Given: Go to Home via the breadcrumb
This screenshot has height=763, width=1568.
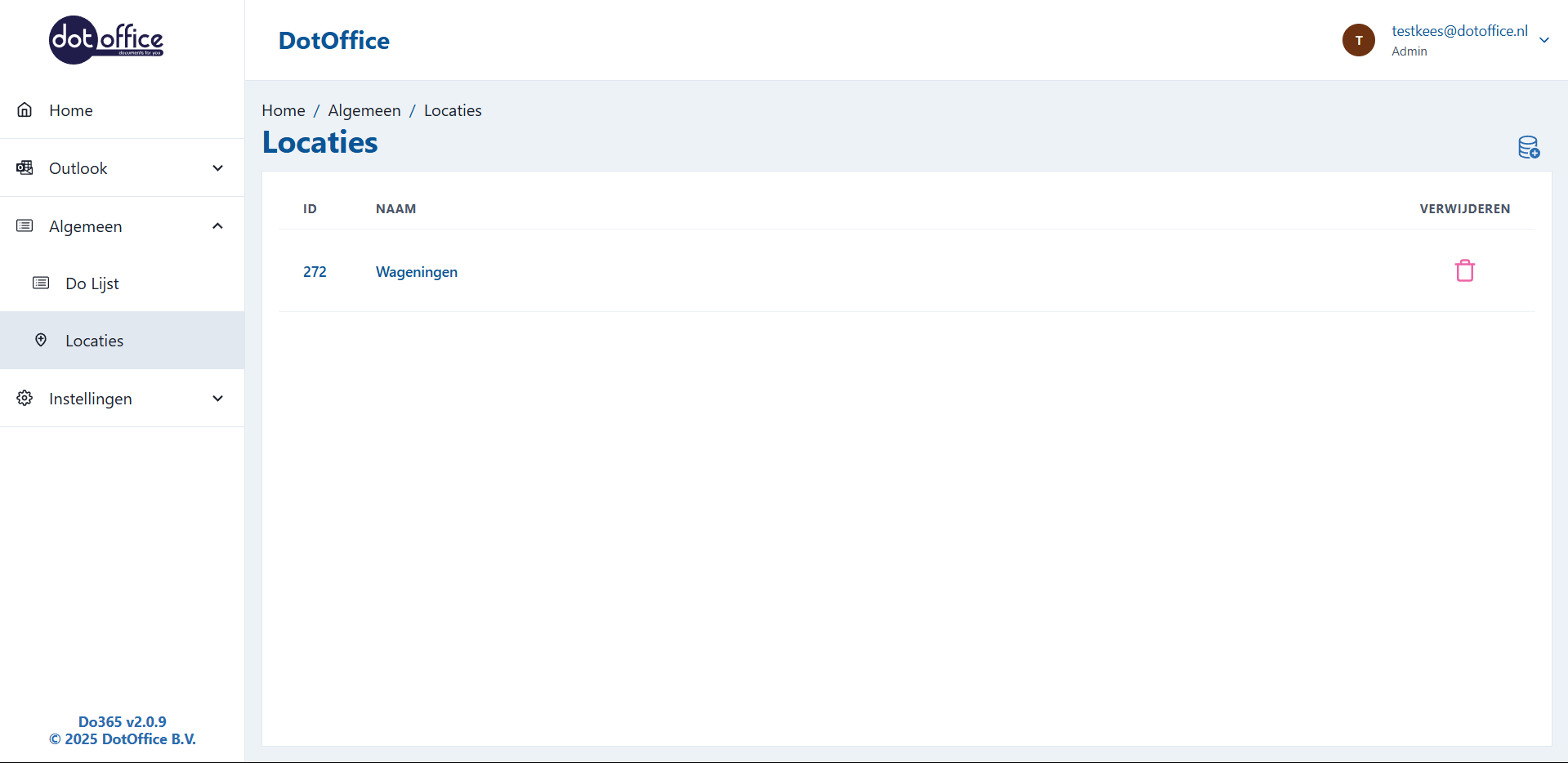Looking at the screenshot, I should tap(283, 110).
